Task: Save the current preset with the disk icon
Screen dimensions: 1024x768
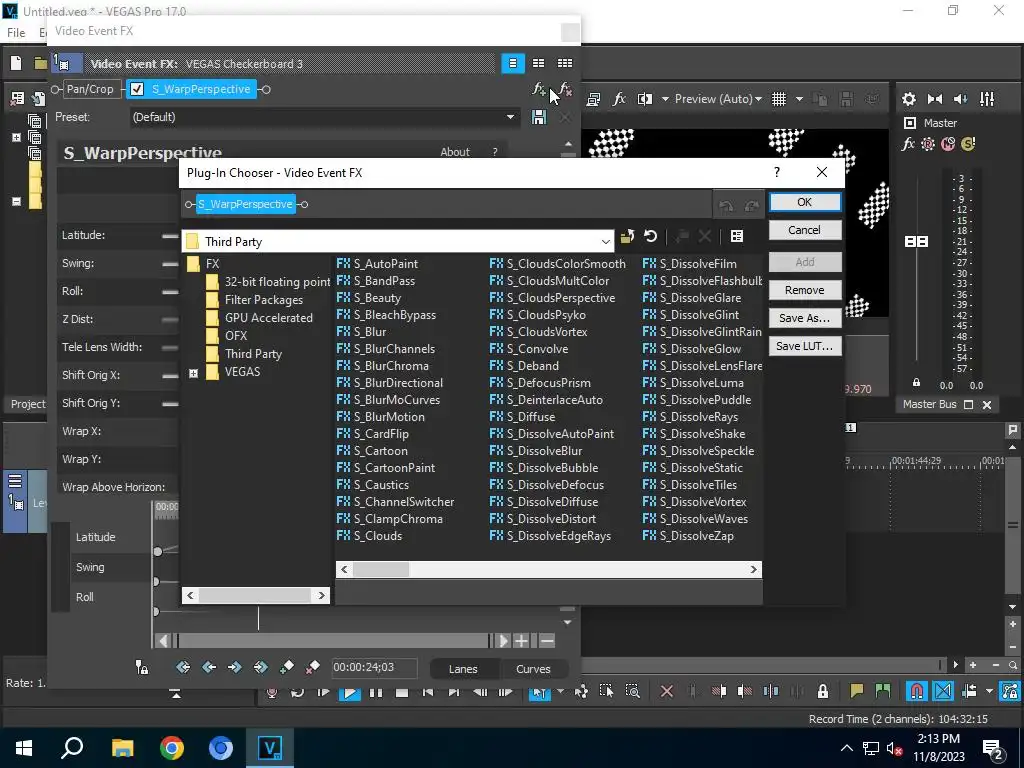Action: (x=539, y=117)
